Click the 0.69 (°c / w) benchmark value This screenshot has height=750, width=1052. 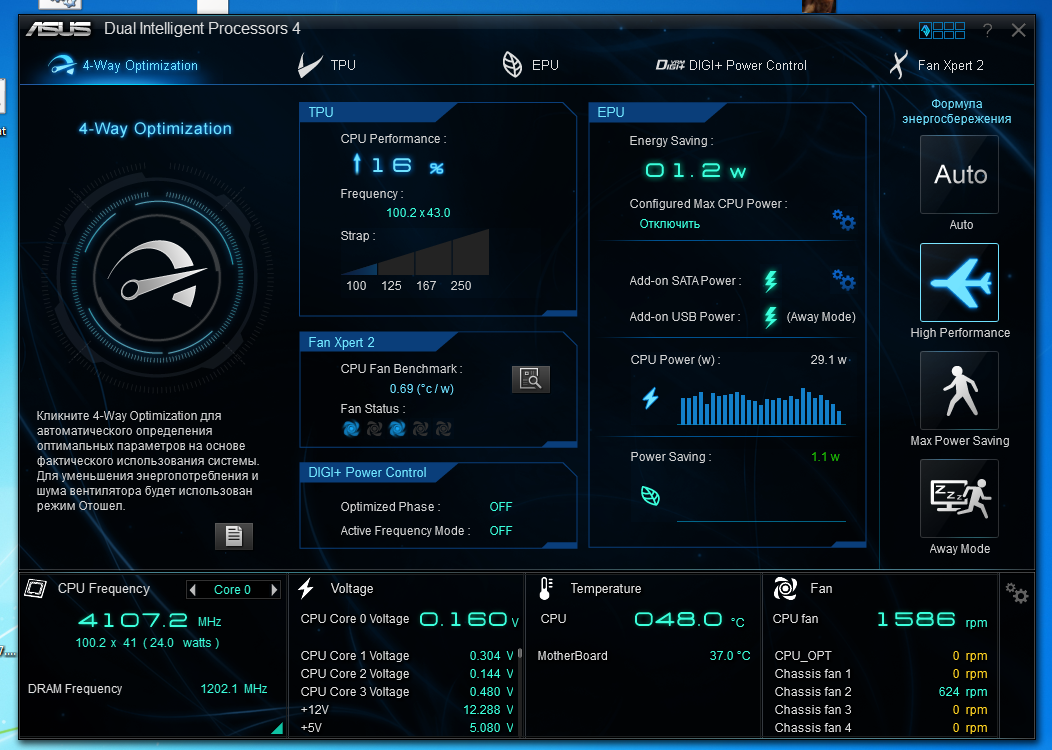coord(421,388)
